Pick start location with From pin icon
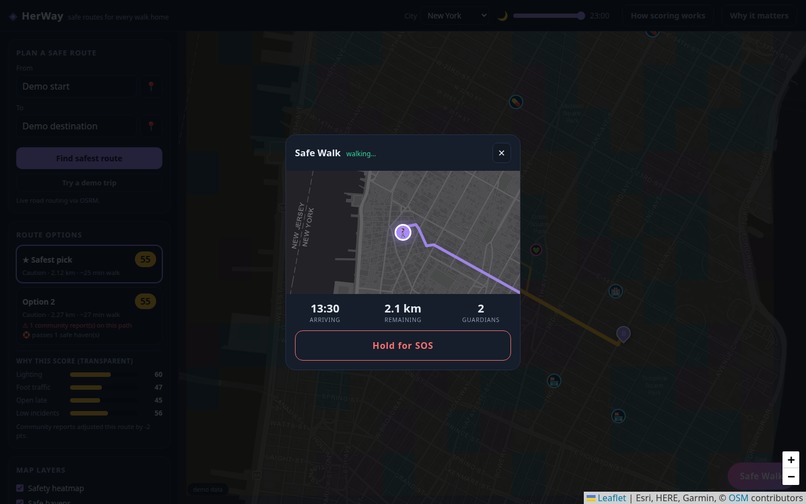Viewport: 806px width, 504px height. (151, 86)
